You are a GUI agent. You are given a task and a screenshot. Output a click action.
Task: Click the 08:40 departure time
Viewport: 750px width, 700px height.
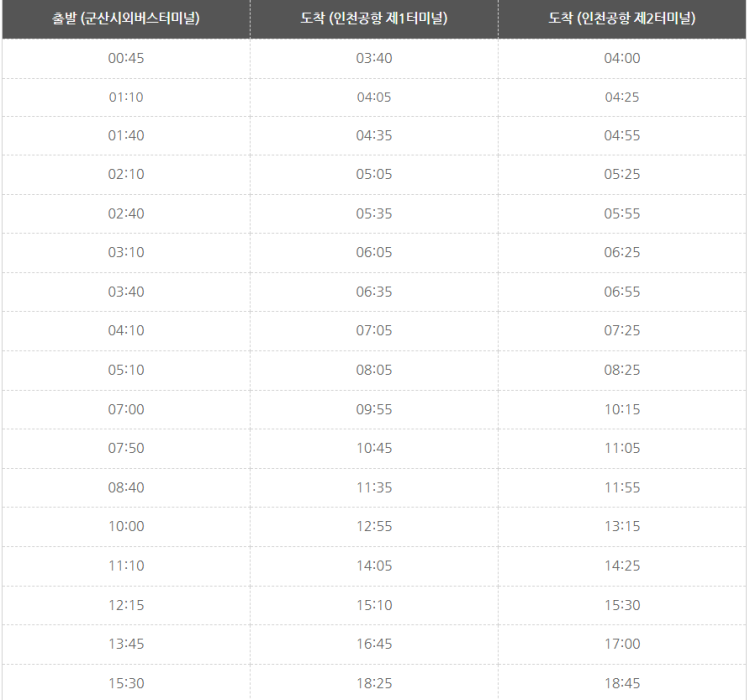(x=126, y=487)
